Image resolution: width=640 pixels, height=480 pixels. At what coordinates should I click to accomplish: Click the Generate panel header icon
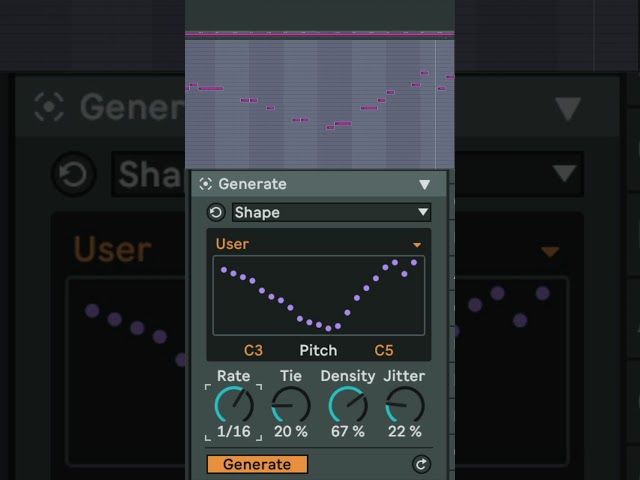205,184
